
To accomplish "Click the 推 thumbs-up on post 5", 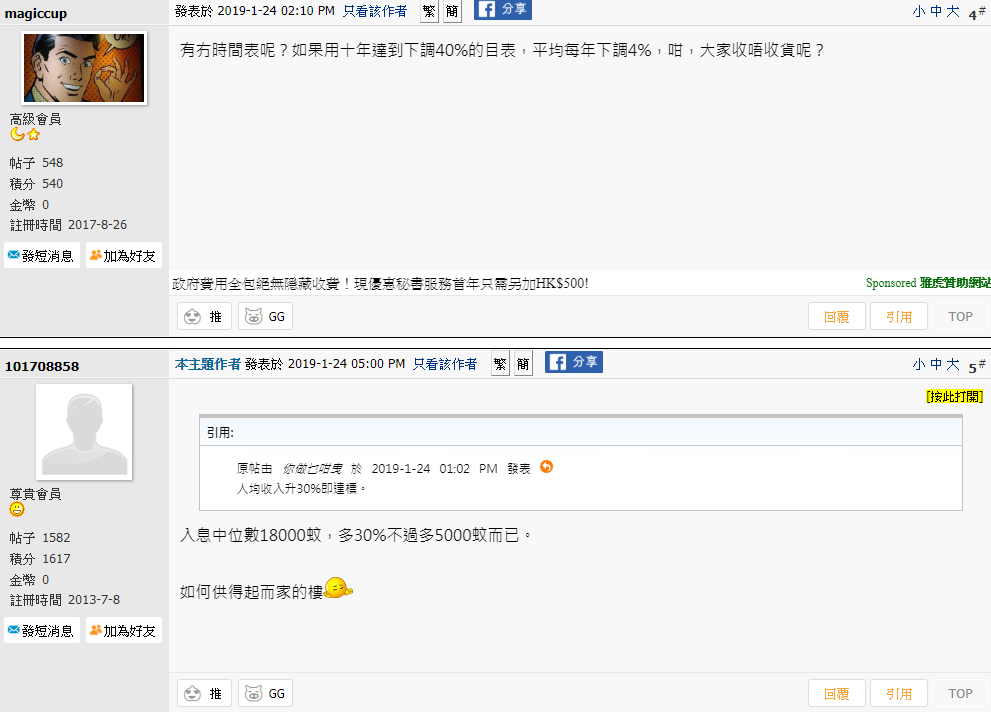I will 204,694.
